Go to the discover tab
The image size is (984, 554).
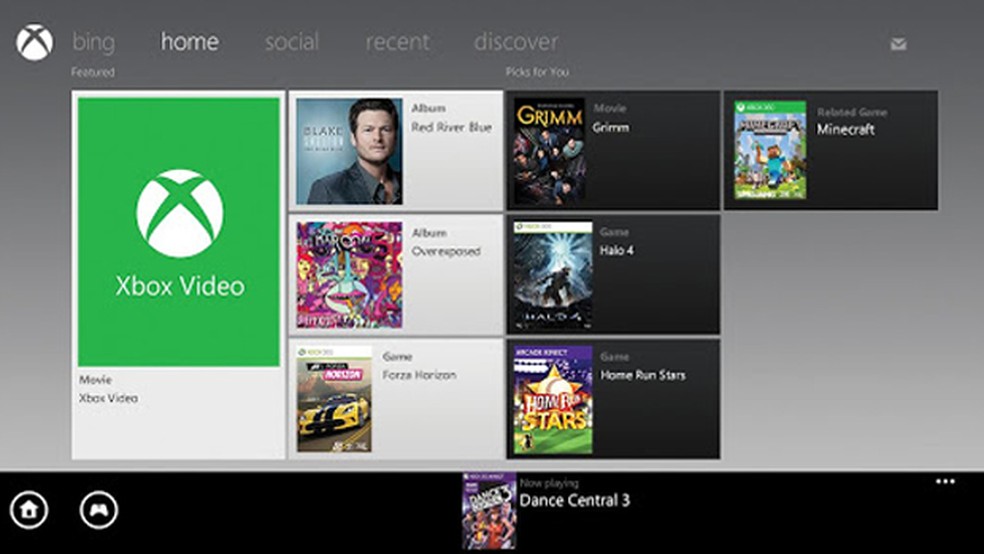click(516, 41)
